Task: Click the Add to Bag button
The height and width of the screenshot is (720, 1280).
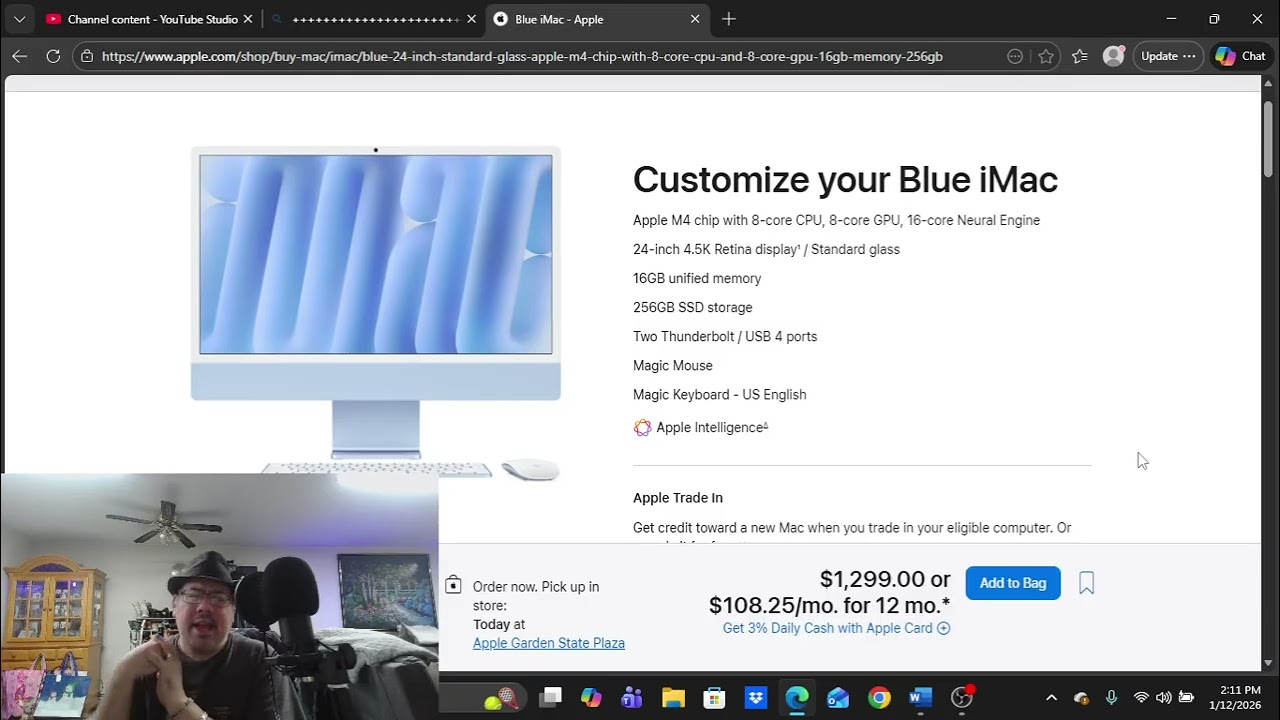Action: (1013, 583)
